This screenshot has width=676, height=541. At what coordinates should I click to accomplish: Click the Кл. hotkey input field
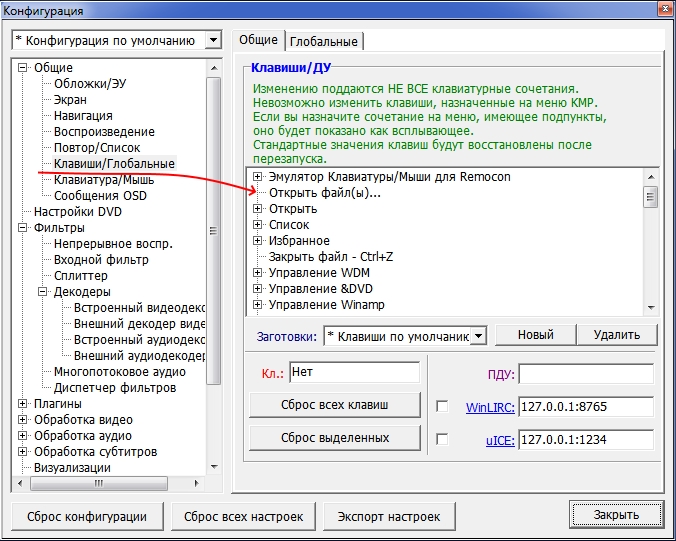tap(354, 373)
